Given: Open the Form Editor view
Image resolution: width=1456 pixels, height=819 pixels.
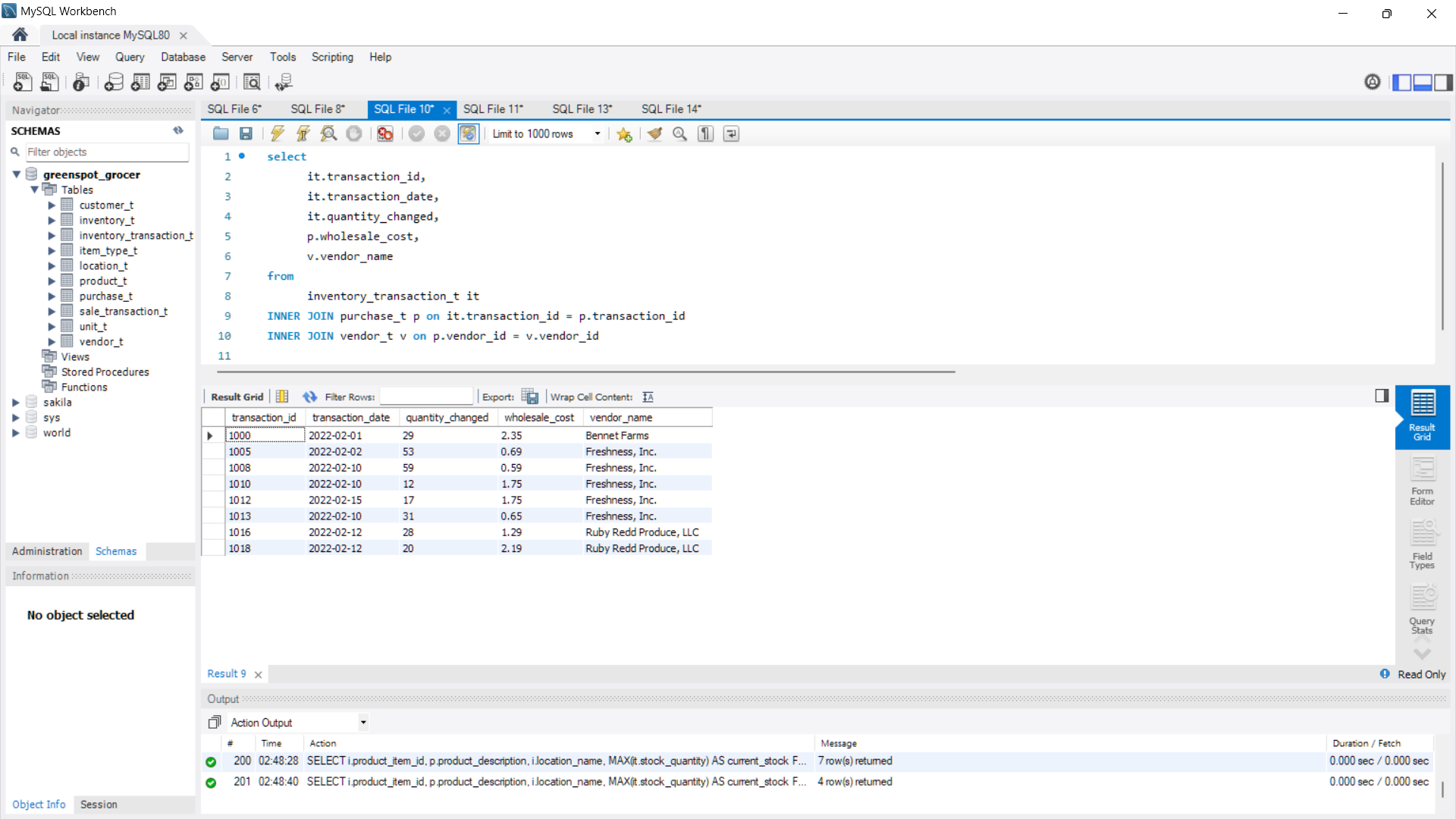Looking at the screenshot, I should pos(1423,482).
